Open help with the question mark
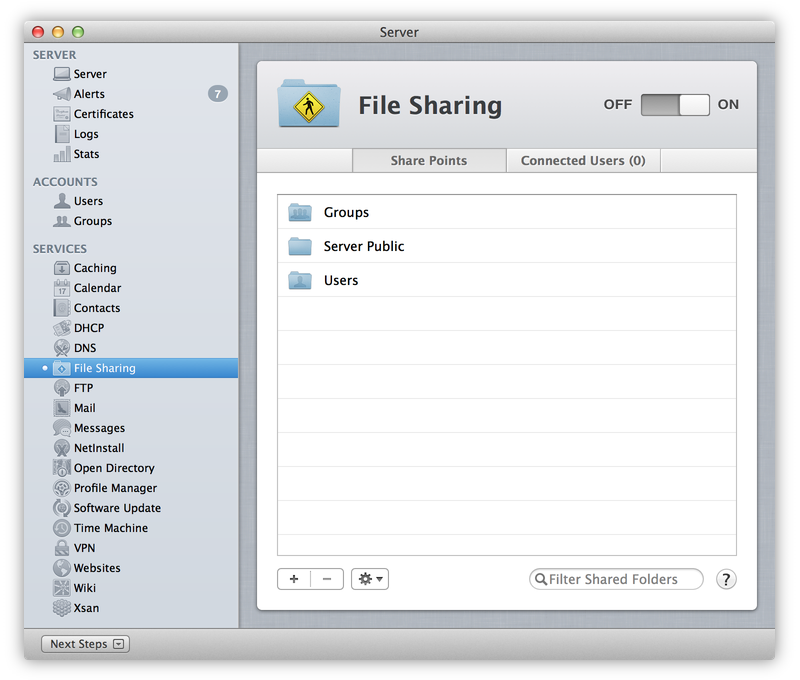 [726, 579]
